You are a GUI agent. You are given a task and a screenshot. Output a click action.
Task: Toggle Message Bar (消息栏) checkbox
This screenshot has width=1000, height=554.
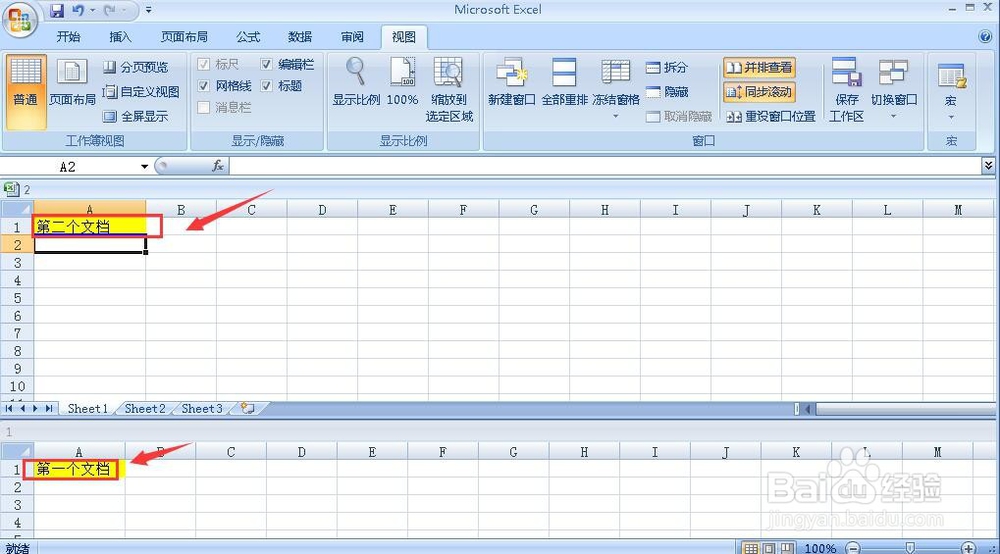point(203,107)
